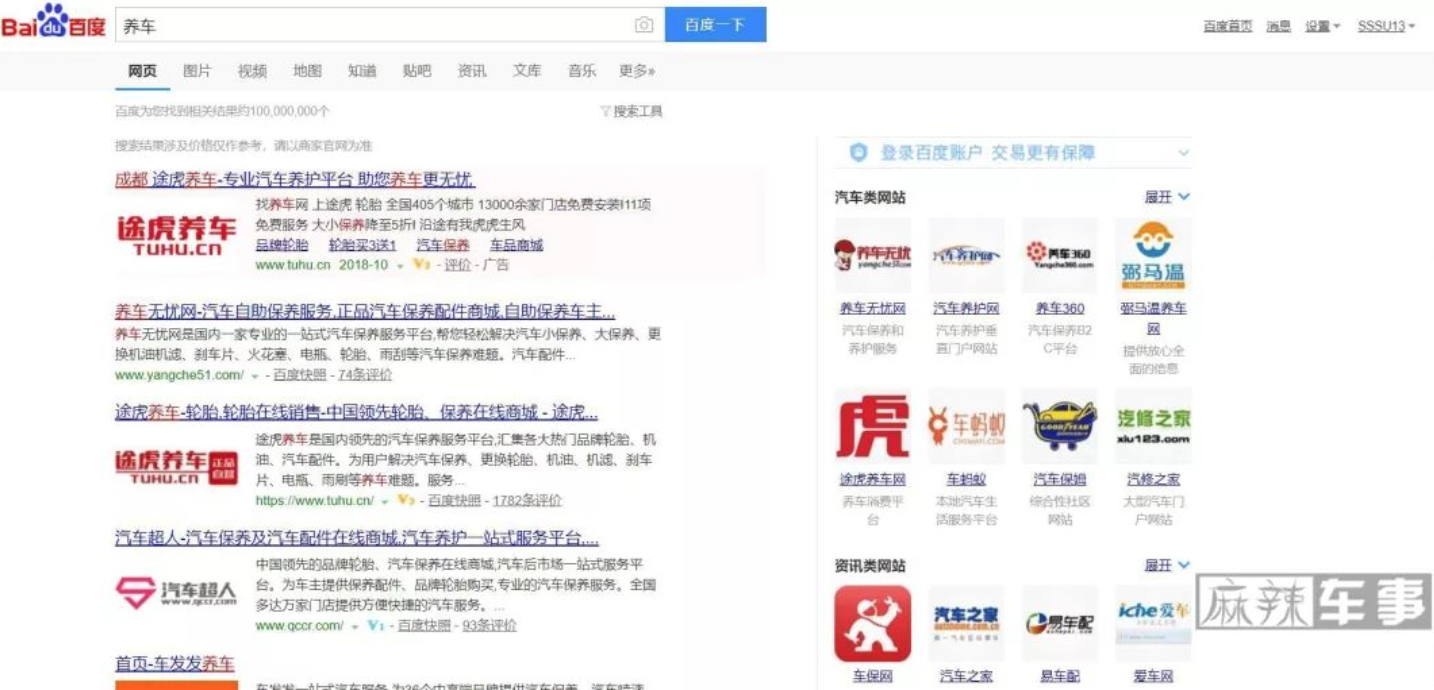Open 途虎养车网 tiger logo
This screenshot has width=1434, height=690.
click(872, 427)
